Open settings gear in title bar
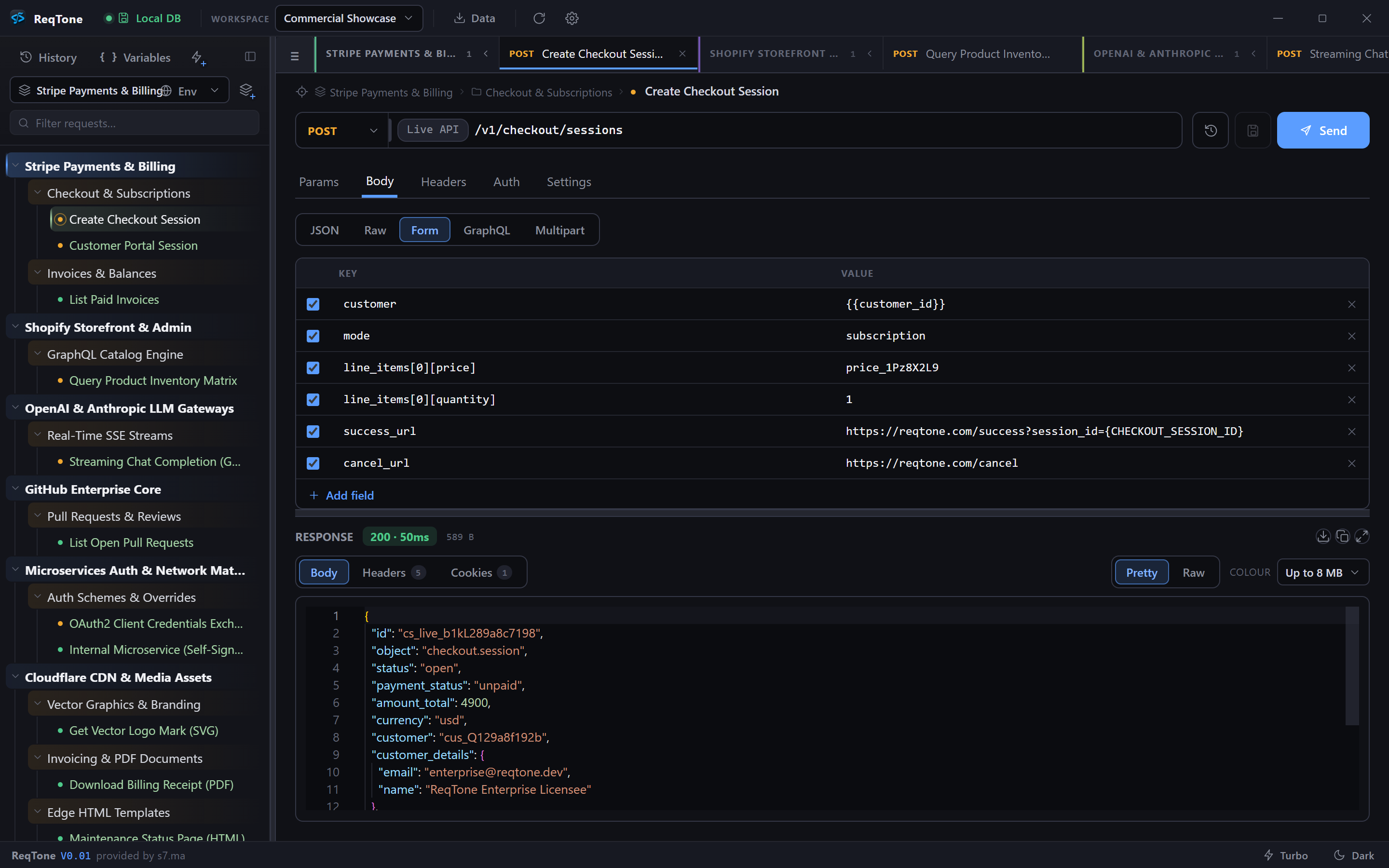 pyautogui.click(x=572, y=18)
